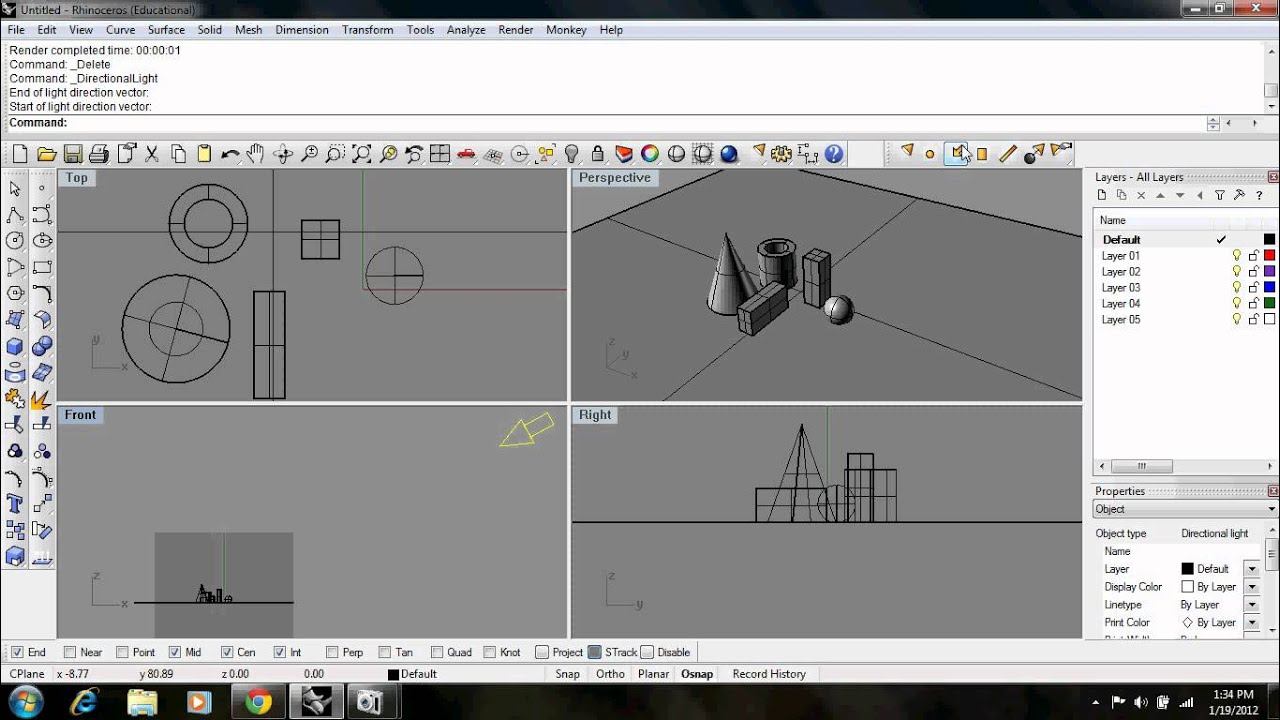Click the Print icon

click(98, 154)
